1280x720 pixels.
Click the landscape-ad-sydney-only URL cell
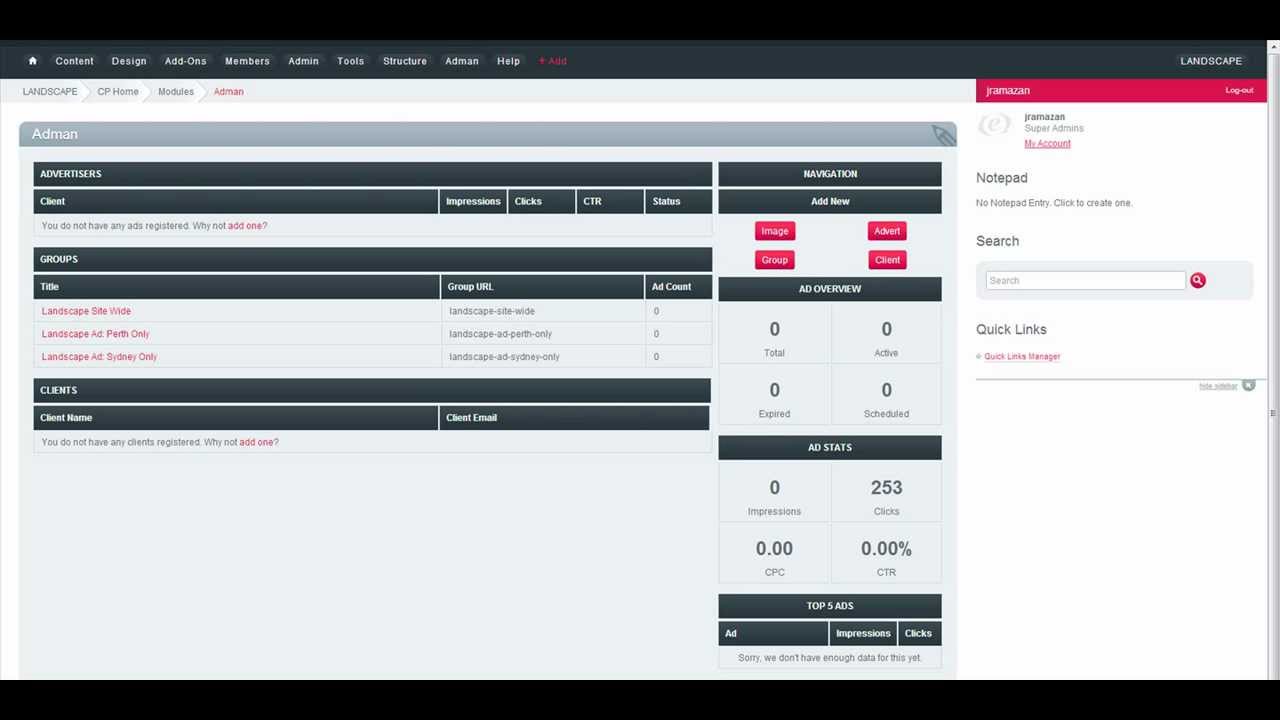[x=543, y=357]
